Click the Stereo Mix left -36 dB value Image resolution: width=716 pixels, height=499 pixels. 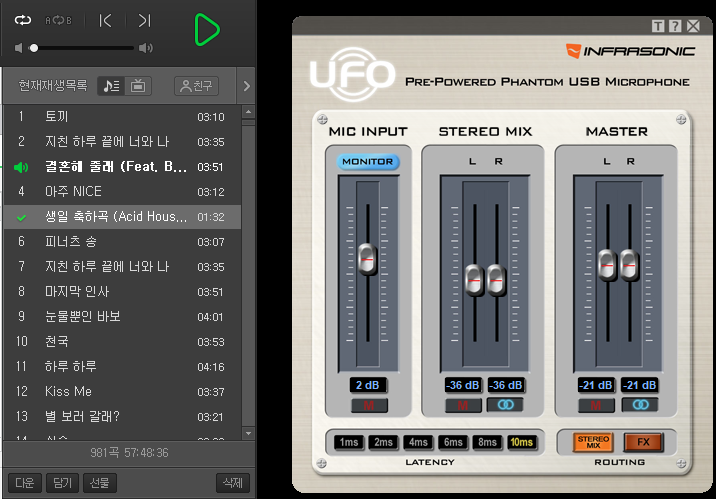463,385
